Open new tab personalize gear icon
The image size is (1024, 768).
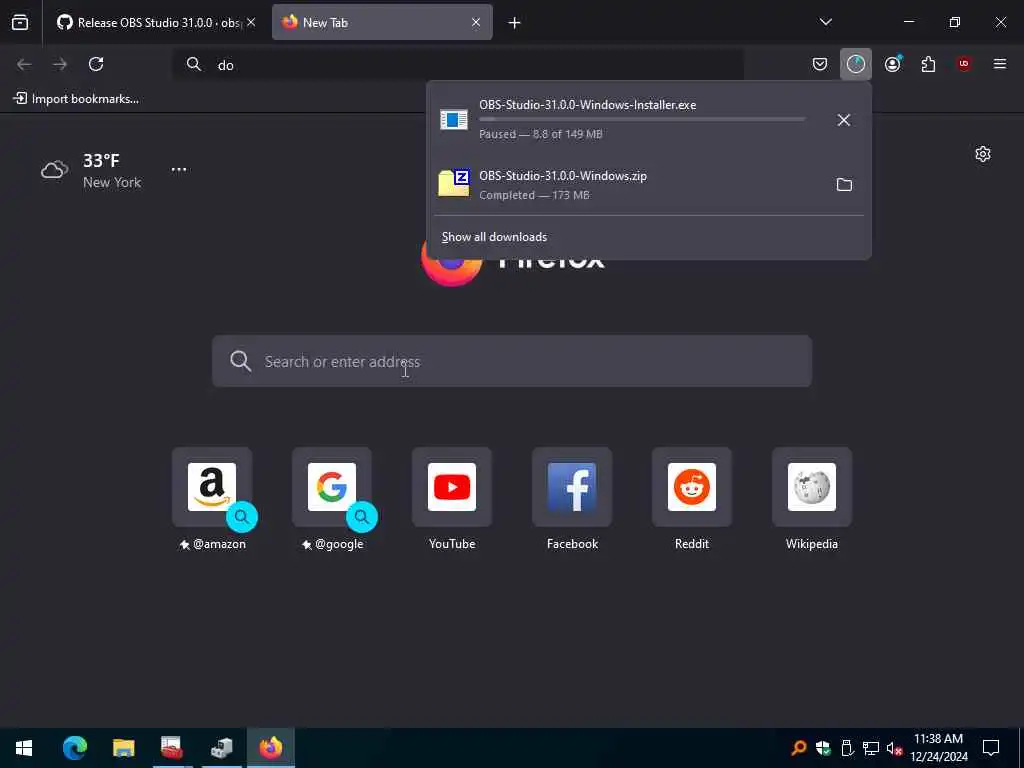tap(983, 154)
